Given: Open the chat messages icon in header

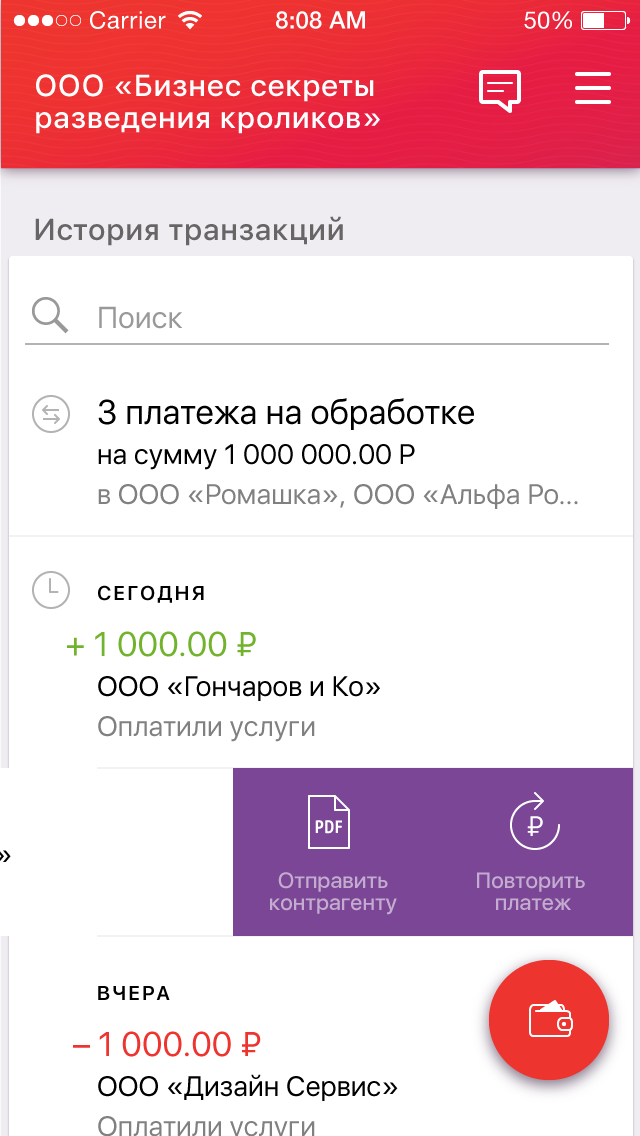Looking at the screenshot, I should click(x=500, y=91).
